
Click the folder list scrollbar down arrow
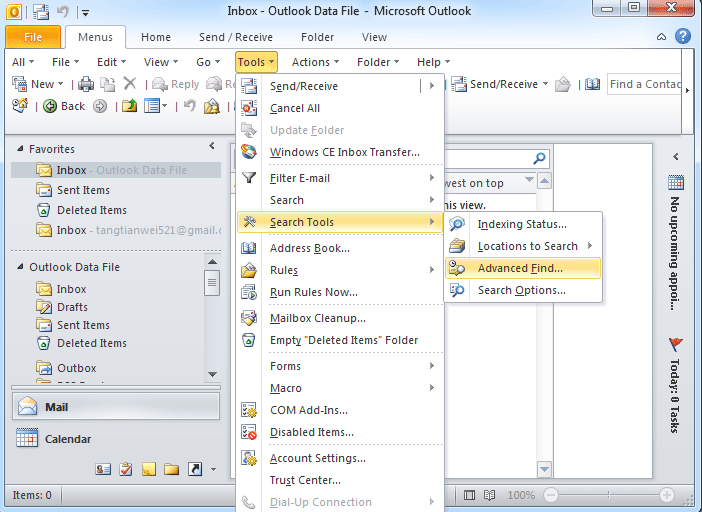[213, 374]
